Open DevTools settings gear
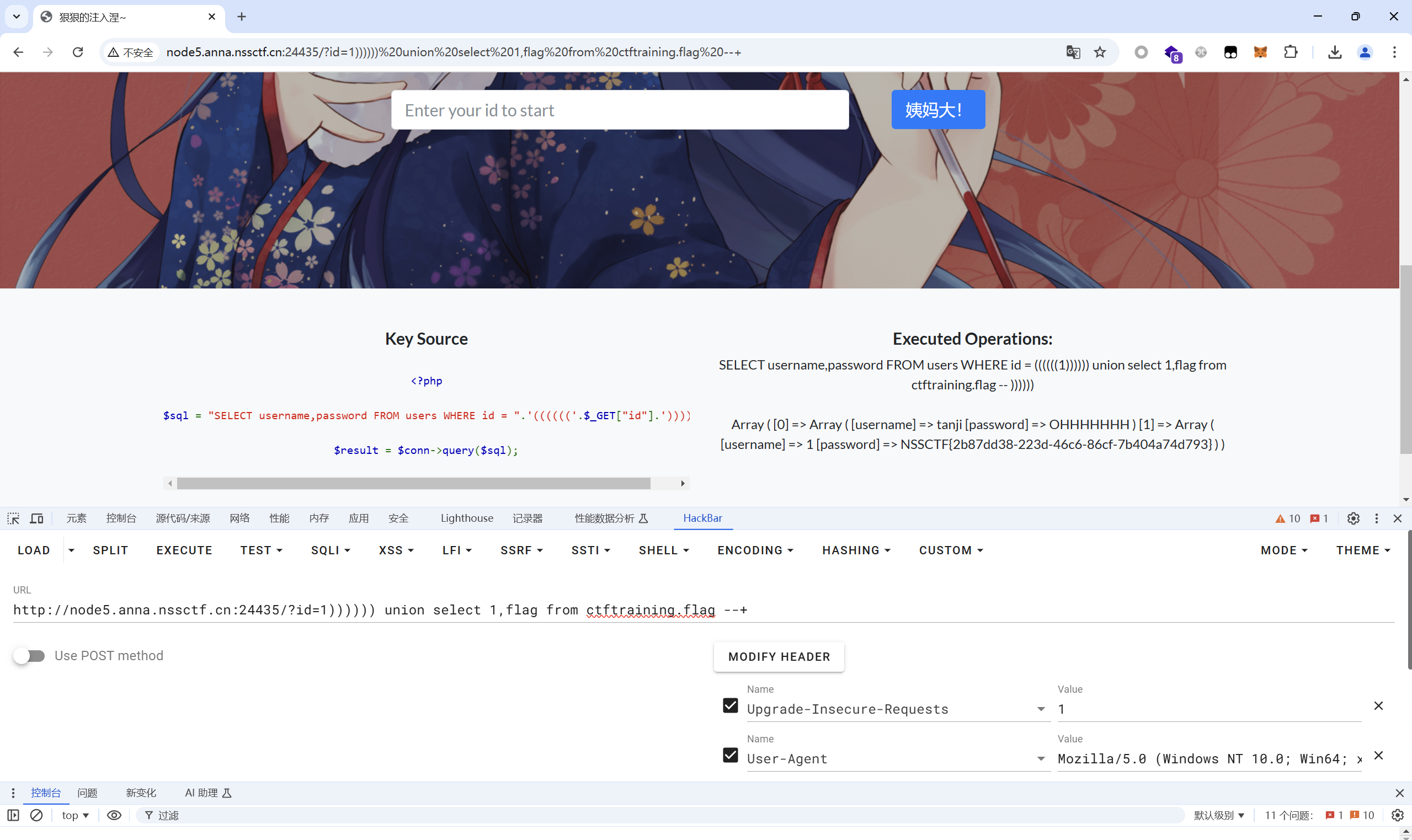This screenshot has height=840, width=1412. point(1353,518)
